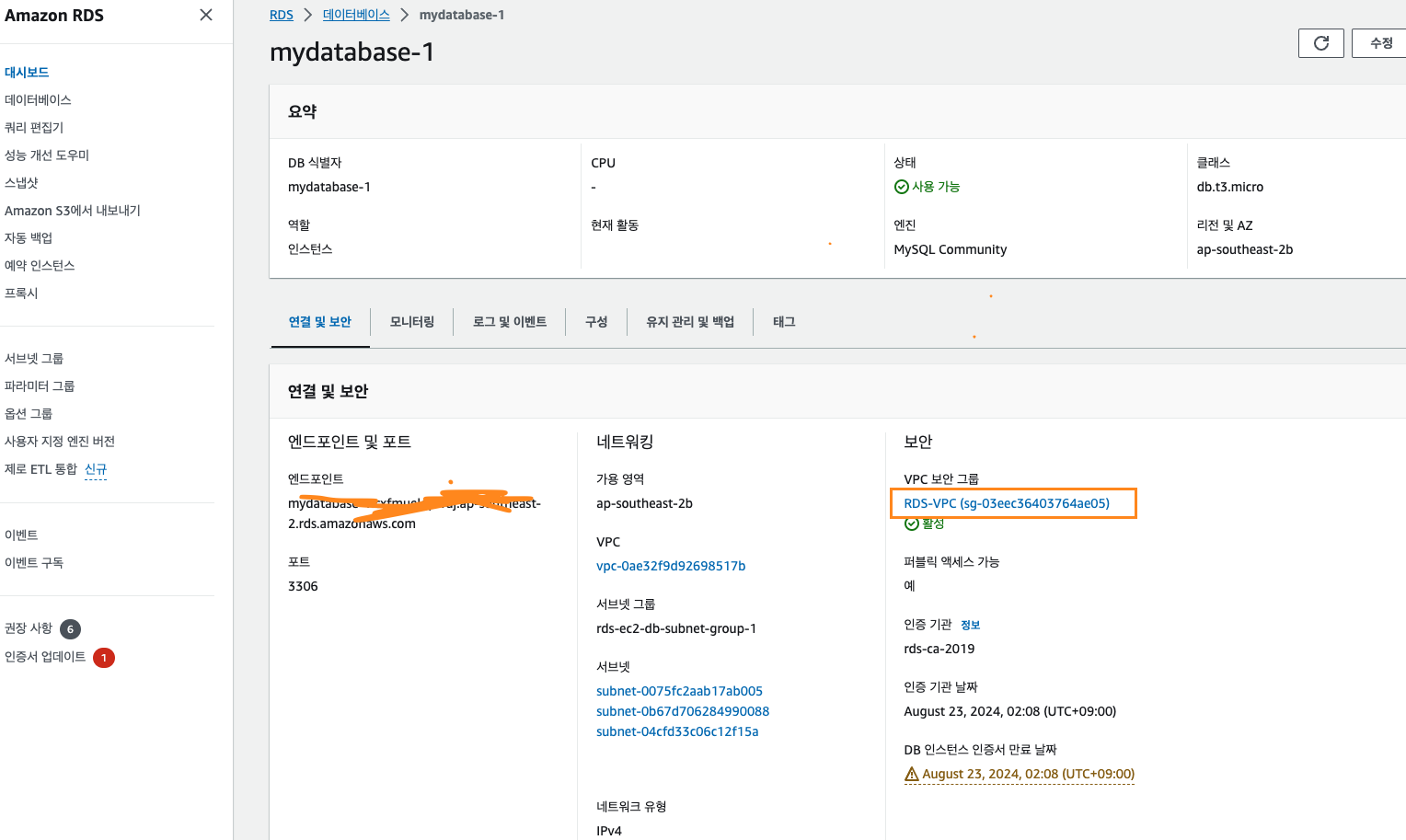Image resolution: width=1406 pixels, height=840 pixels.
Task: Switch to the 로그 및 이벤트 tab
Action: pos(510,321)
